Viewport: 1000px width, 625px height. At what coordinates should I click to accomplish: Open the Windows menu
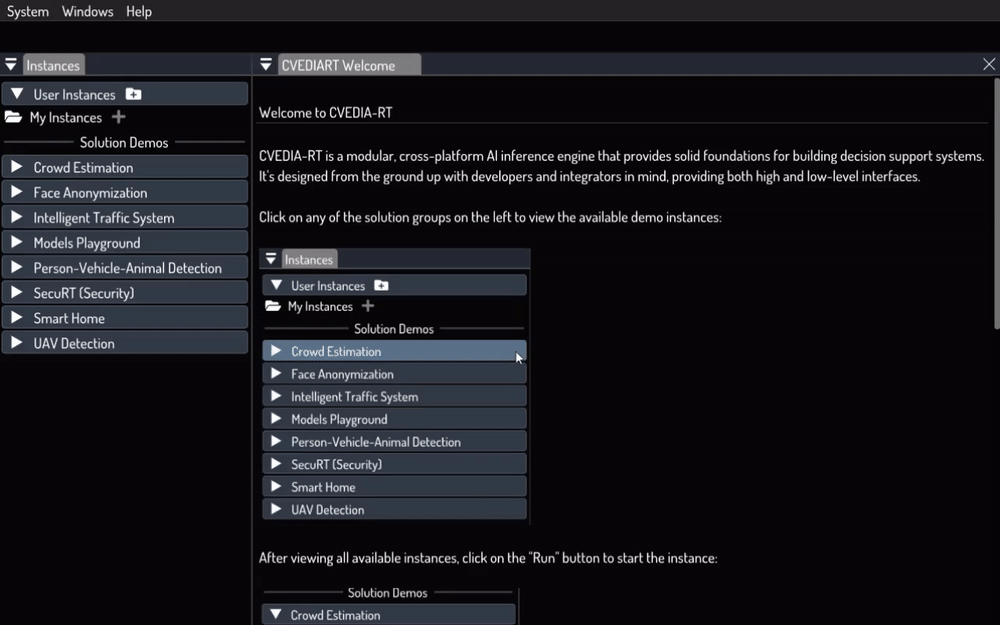click(87, 11)
